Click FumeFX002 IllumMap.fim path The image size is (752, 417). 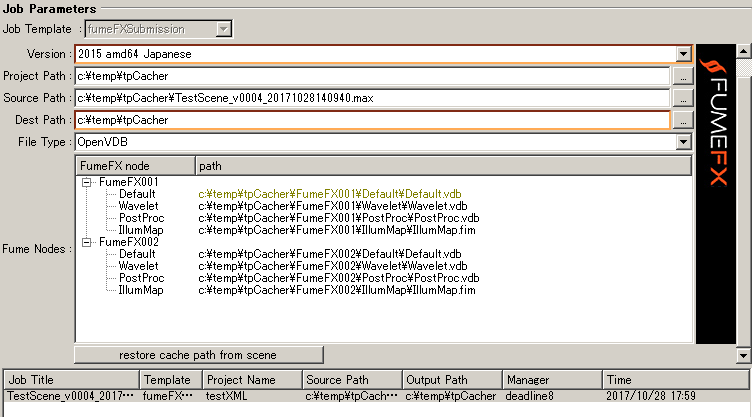(x=337, y=290)
